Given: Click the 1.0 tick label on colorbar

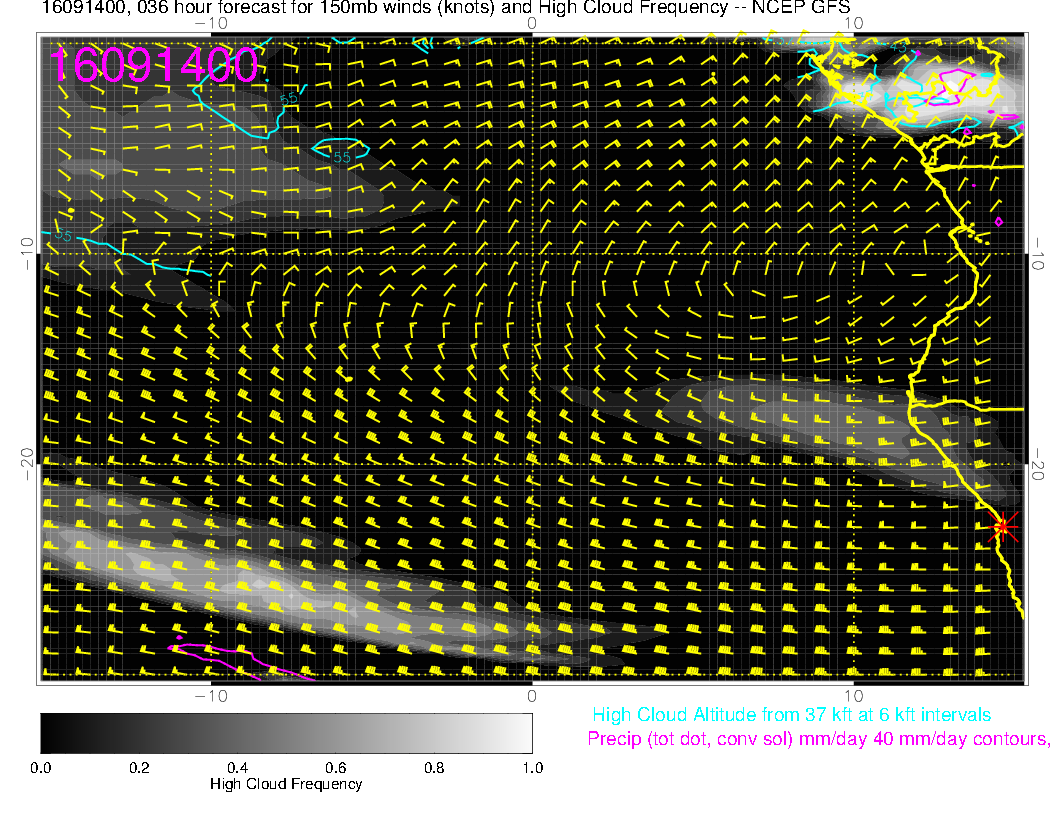Looking at the screenshot, I should (x=532, y=768).
